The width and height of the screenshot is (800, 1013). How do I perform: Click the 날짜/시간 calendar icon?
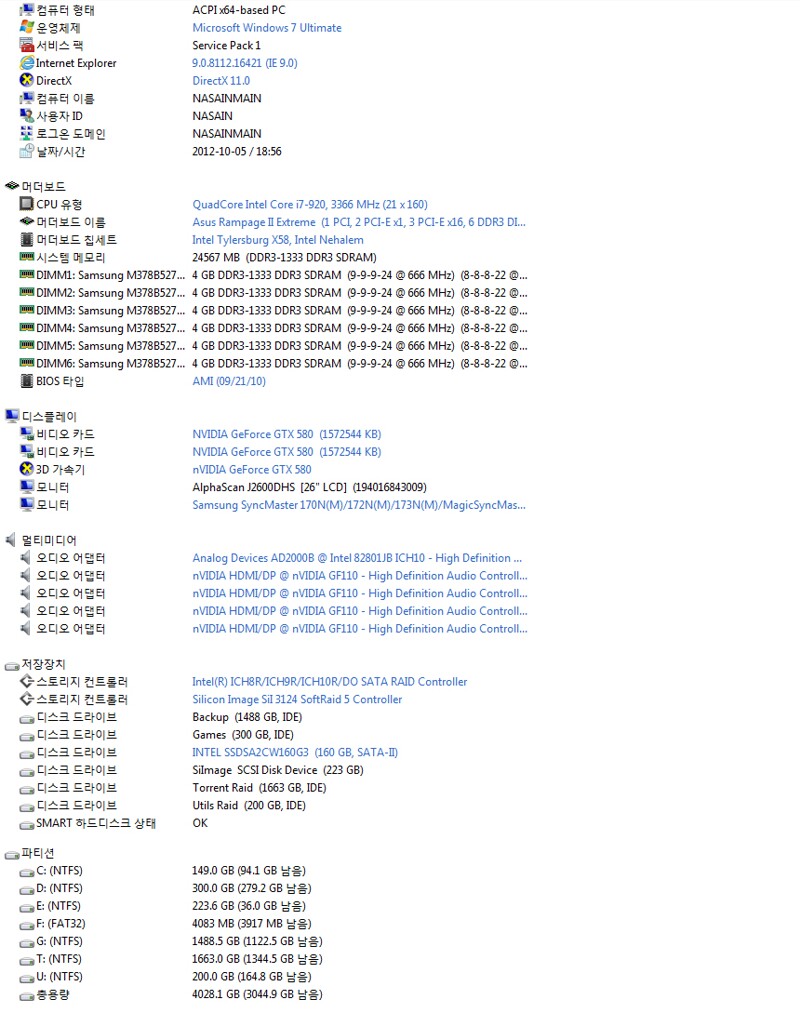click(26, 151)
